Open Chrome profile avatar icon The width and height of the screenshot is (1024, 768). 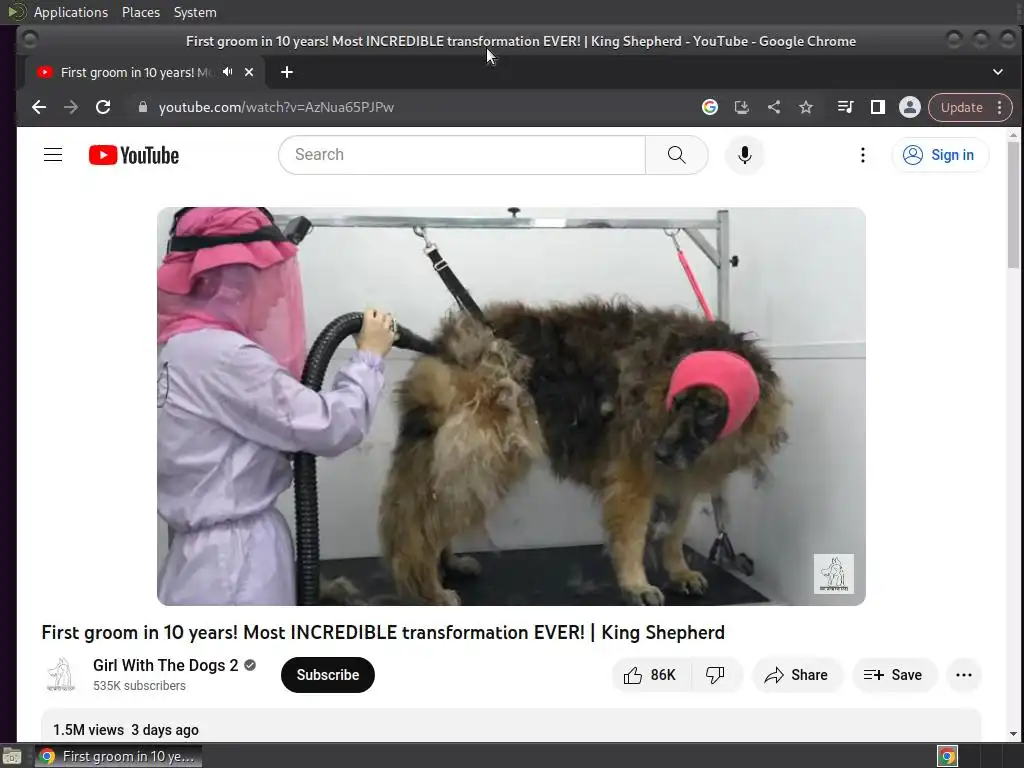pyautogui.click(x=910, y=107)
